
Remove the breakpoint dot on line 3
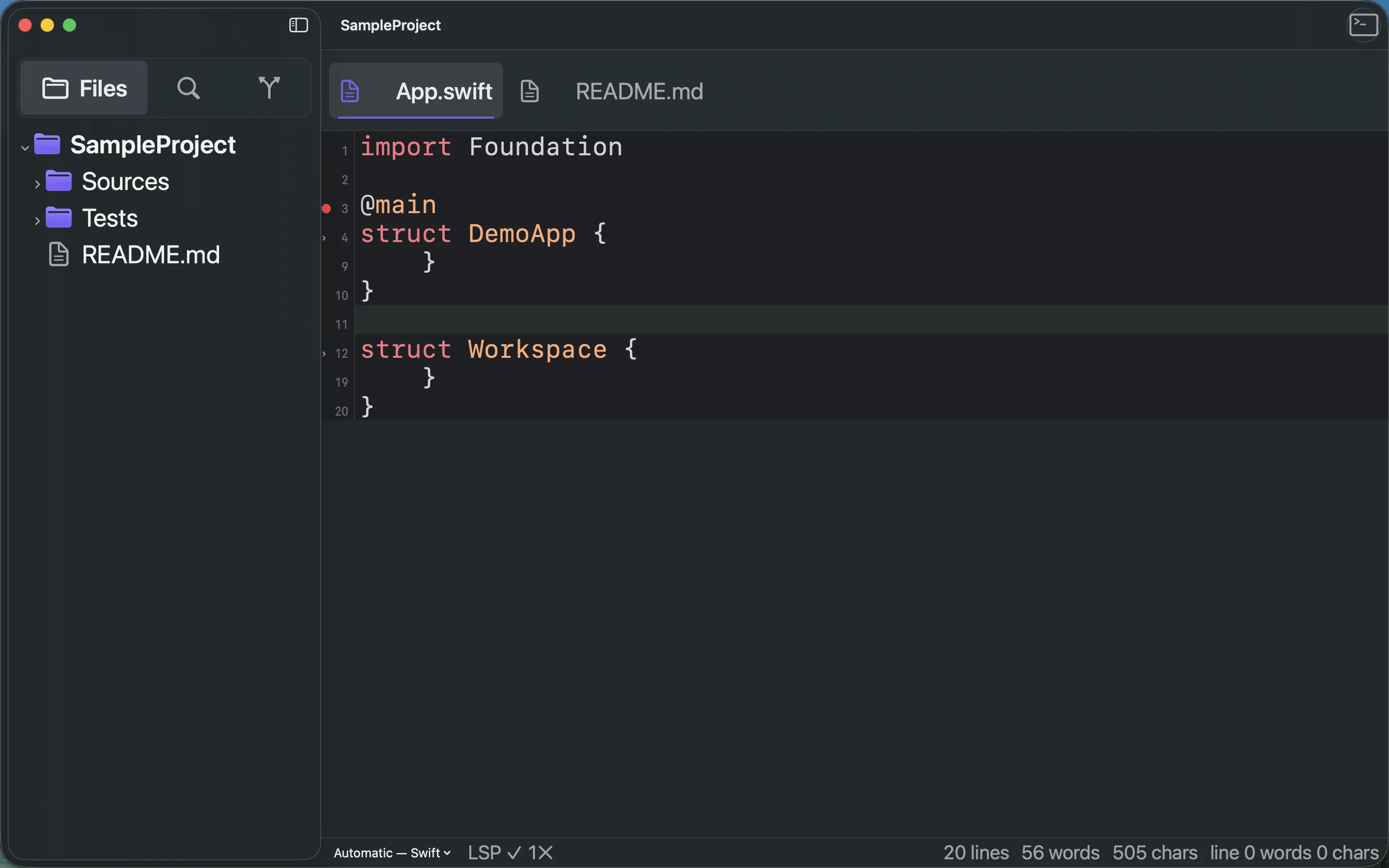click(326, 208)
